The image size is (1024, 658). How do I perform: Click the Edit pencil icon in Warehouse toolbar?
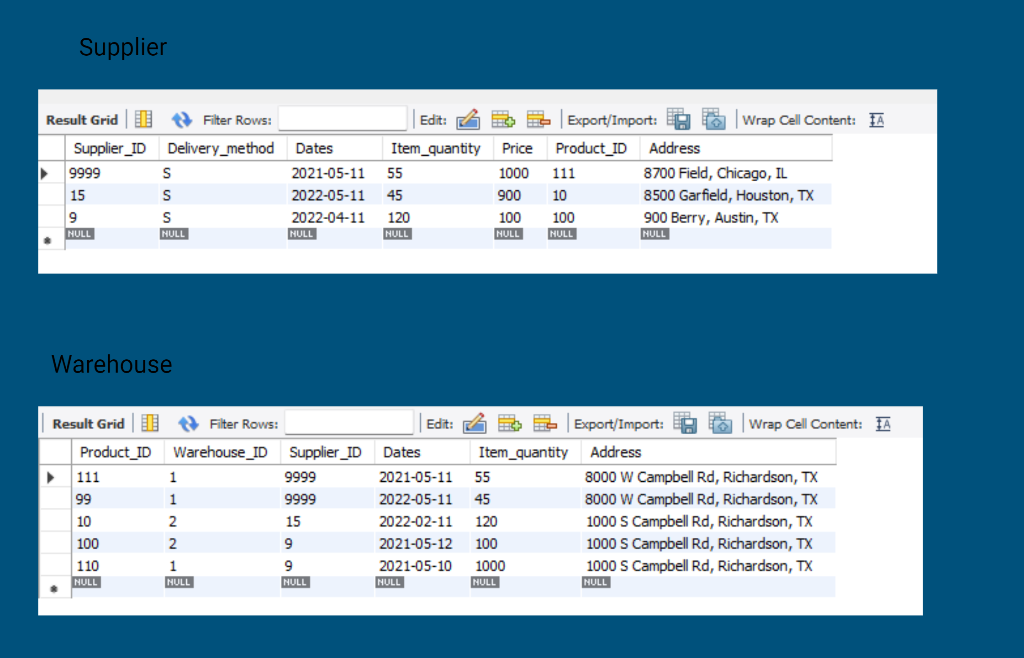tap(474, 423)
